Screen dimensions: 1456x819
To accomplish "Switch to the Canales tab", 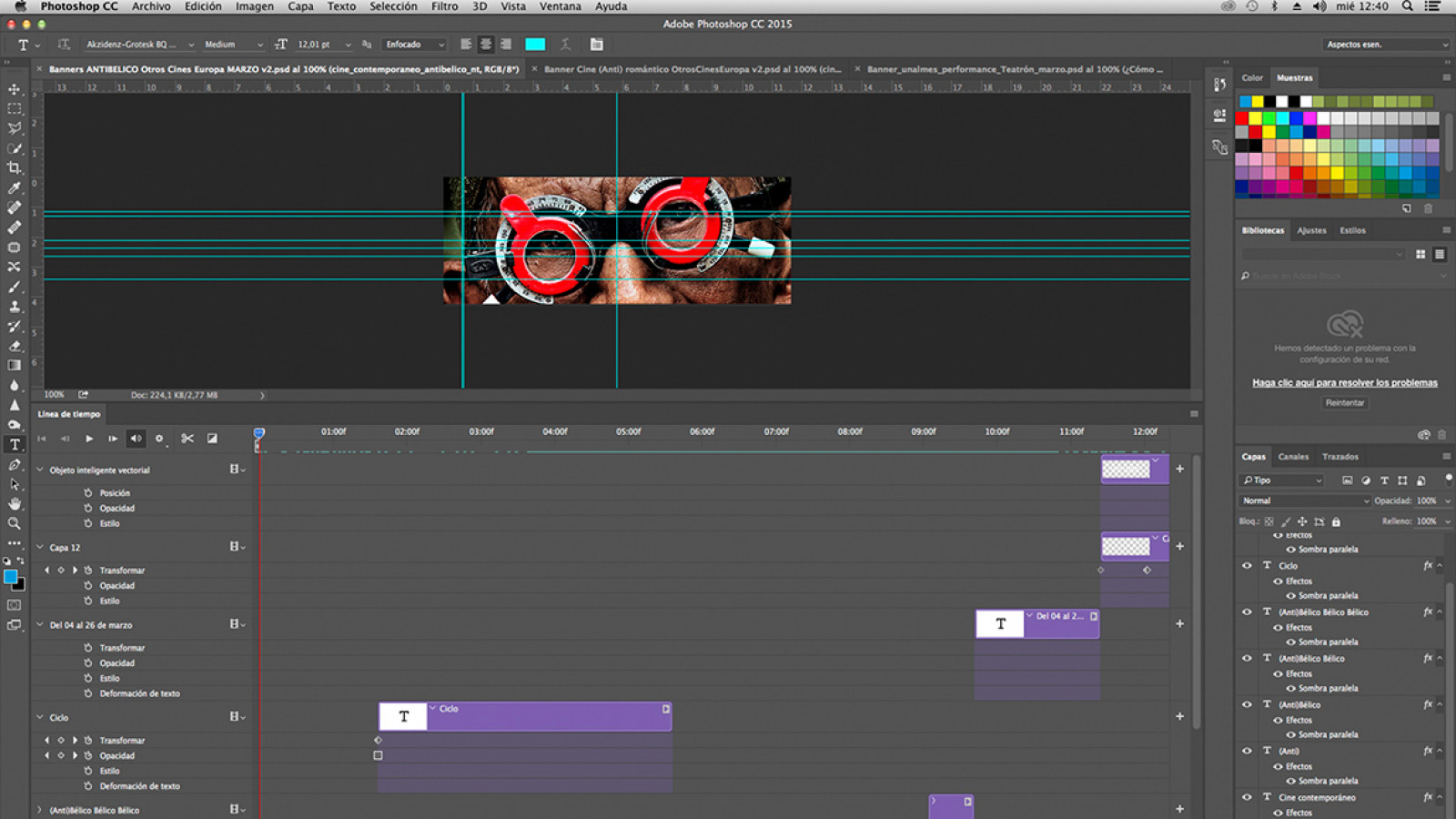I will click(x=1293, y=457).
